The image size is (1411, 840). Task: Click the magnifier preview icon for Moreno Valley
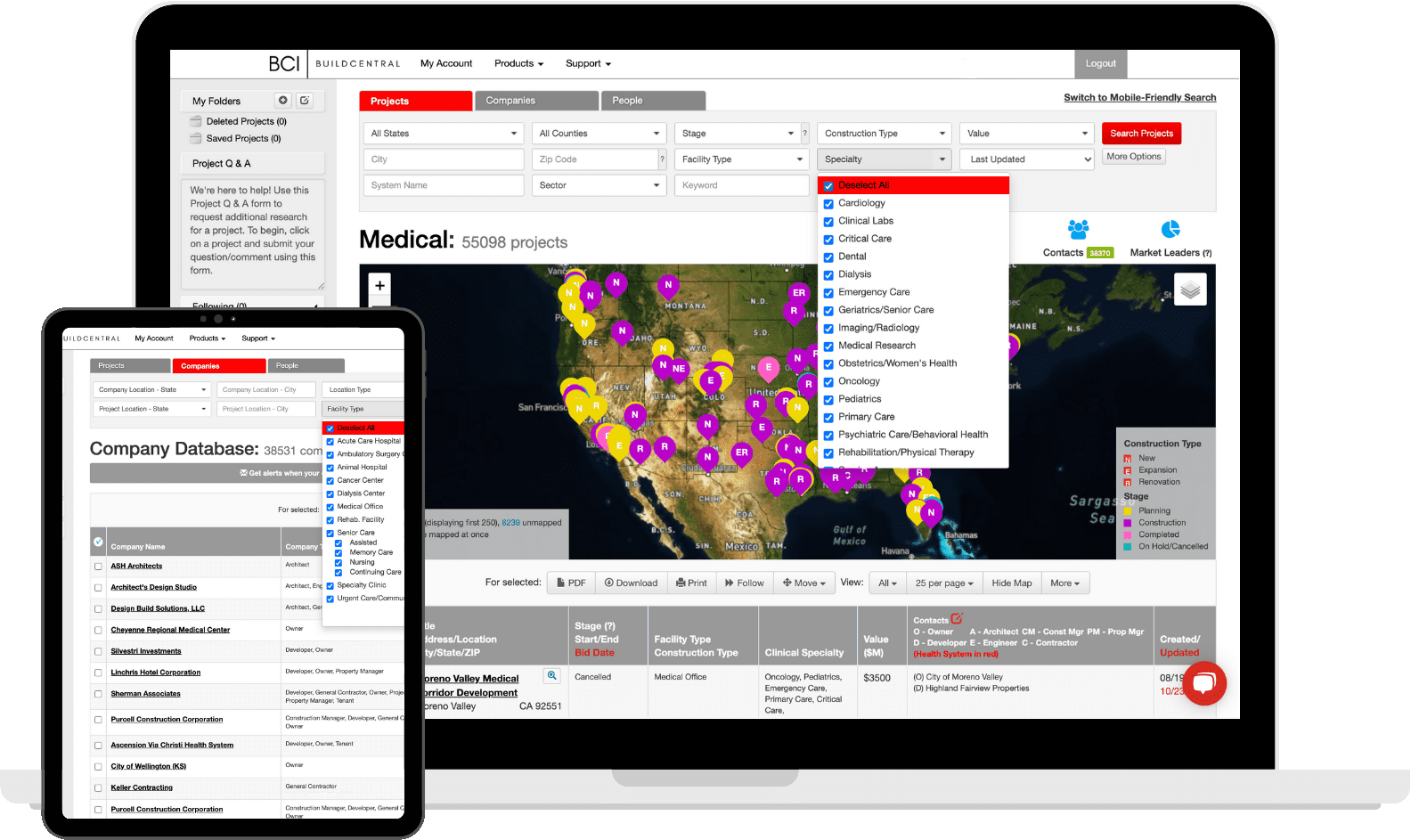[x=552, y=676]
